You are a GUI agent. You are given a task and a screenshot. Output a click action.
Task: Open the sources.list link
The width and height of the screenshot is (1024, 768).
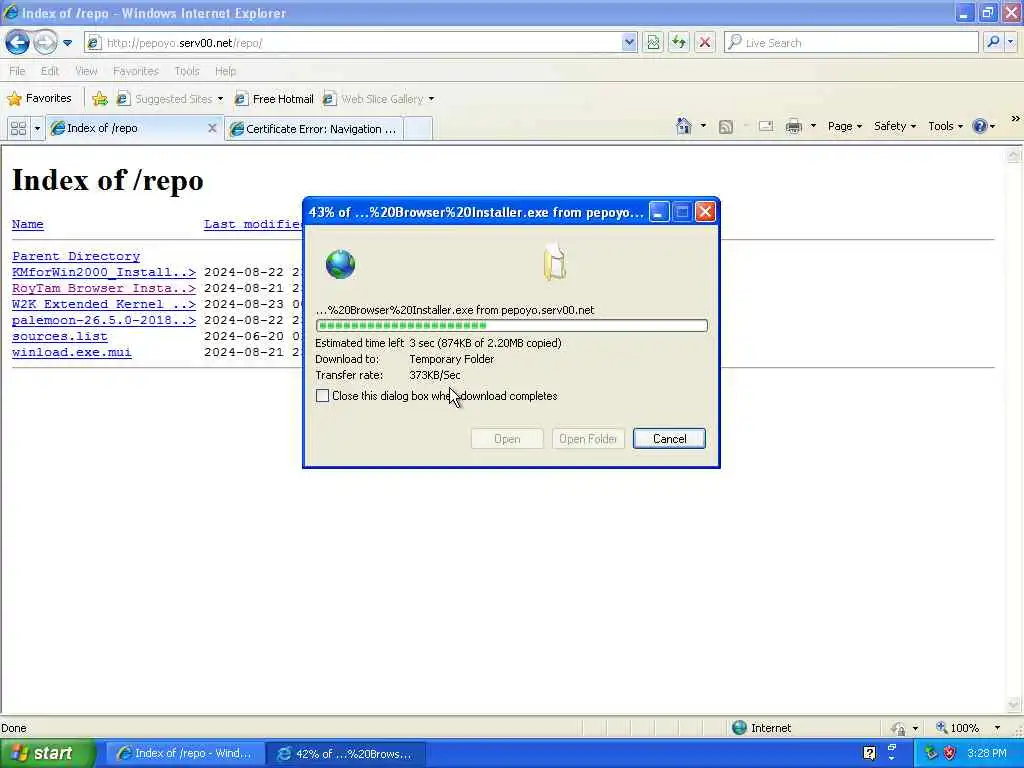(59, 336)
